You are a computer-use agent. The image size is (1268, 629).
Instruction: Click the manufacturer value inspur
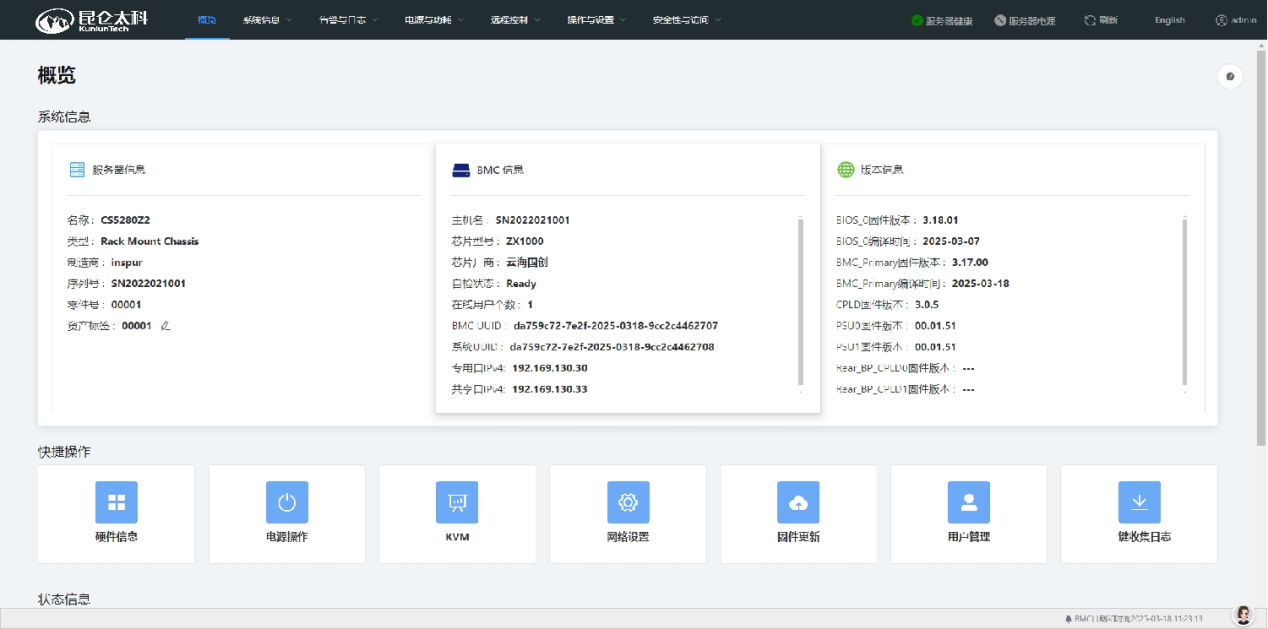(x=127, y=262)
